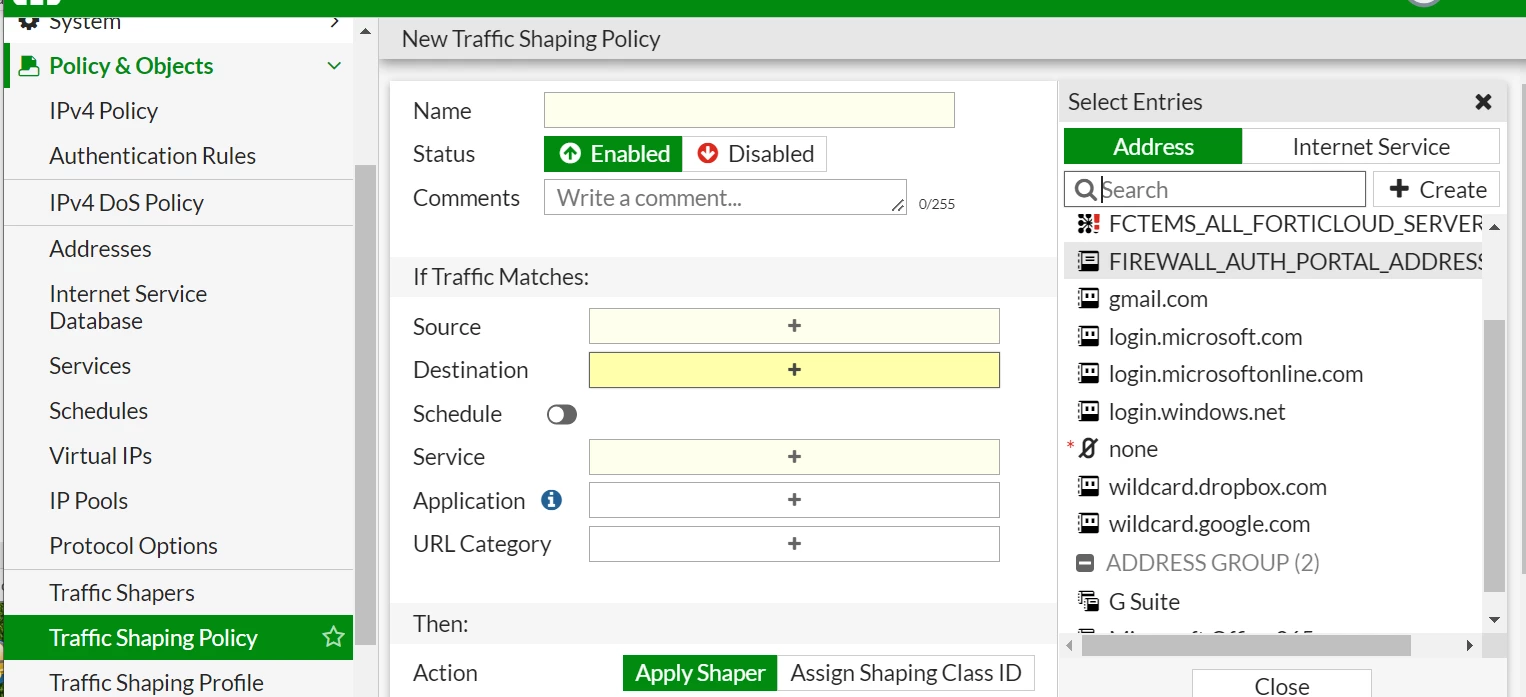
Task: Open Protocol Options page
Action: [133, 546]
